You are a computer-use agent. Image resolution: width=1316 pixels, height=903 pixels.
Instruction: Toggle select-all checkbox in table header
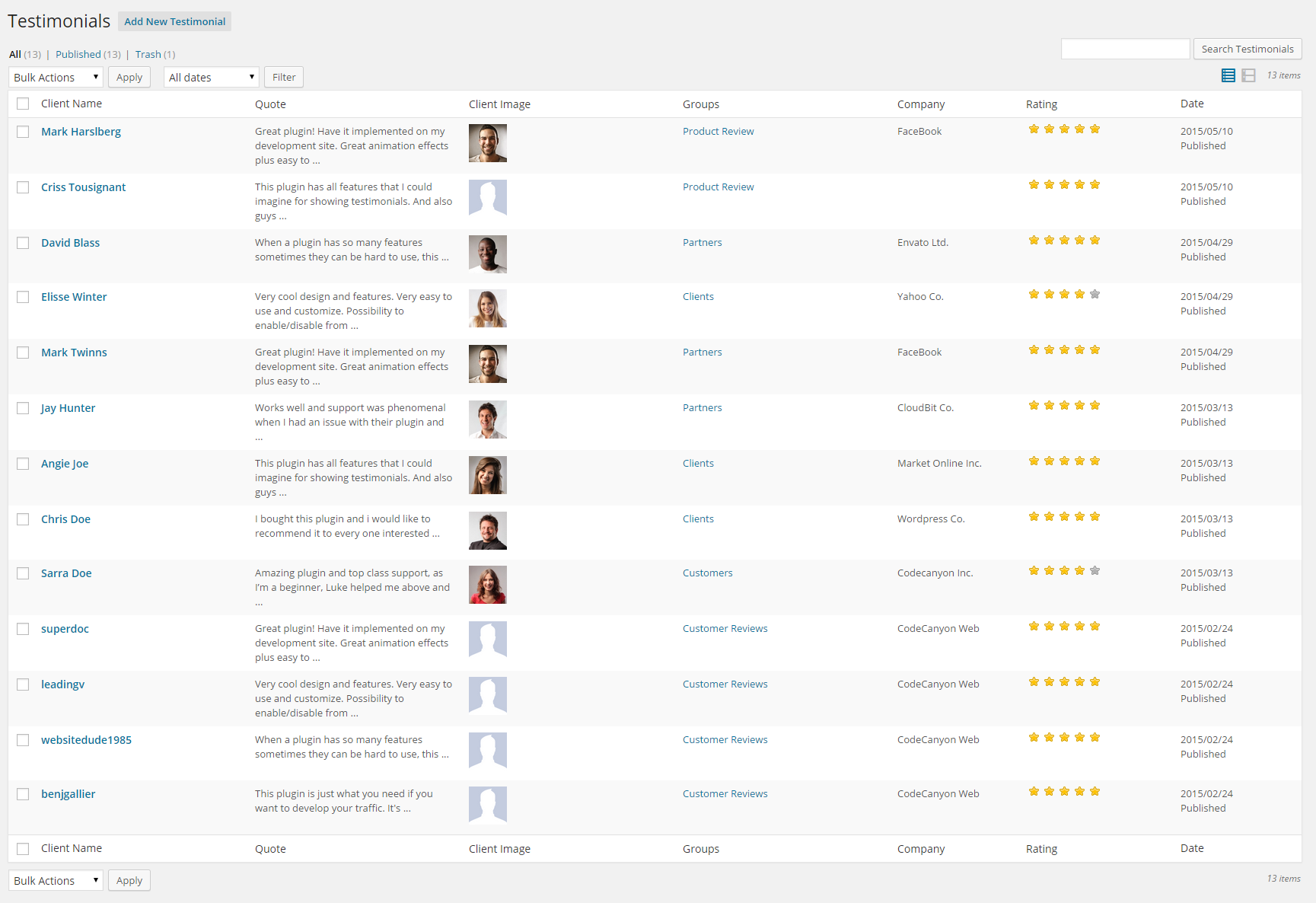tap(23, 104)
